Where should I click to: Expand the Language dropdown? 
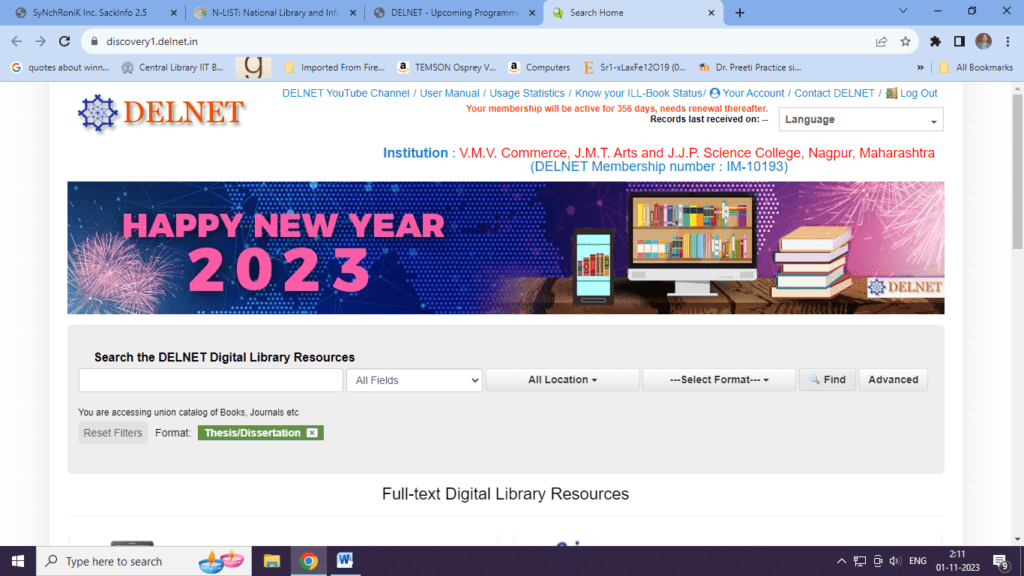(860, 120)
